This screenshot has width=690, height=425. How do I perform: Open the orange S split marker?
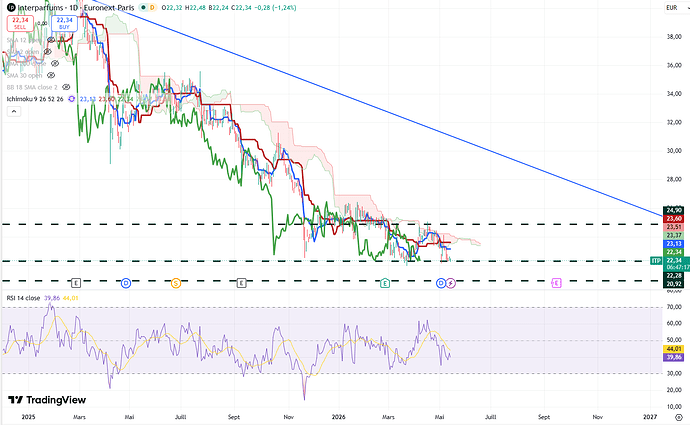pos(176,283)
